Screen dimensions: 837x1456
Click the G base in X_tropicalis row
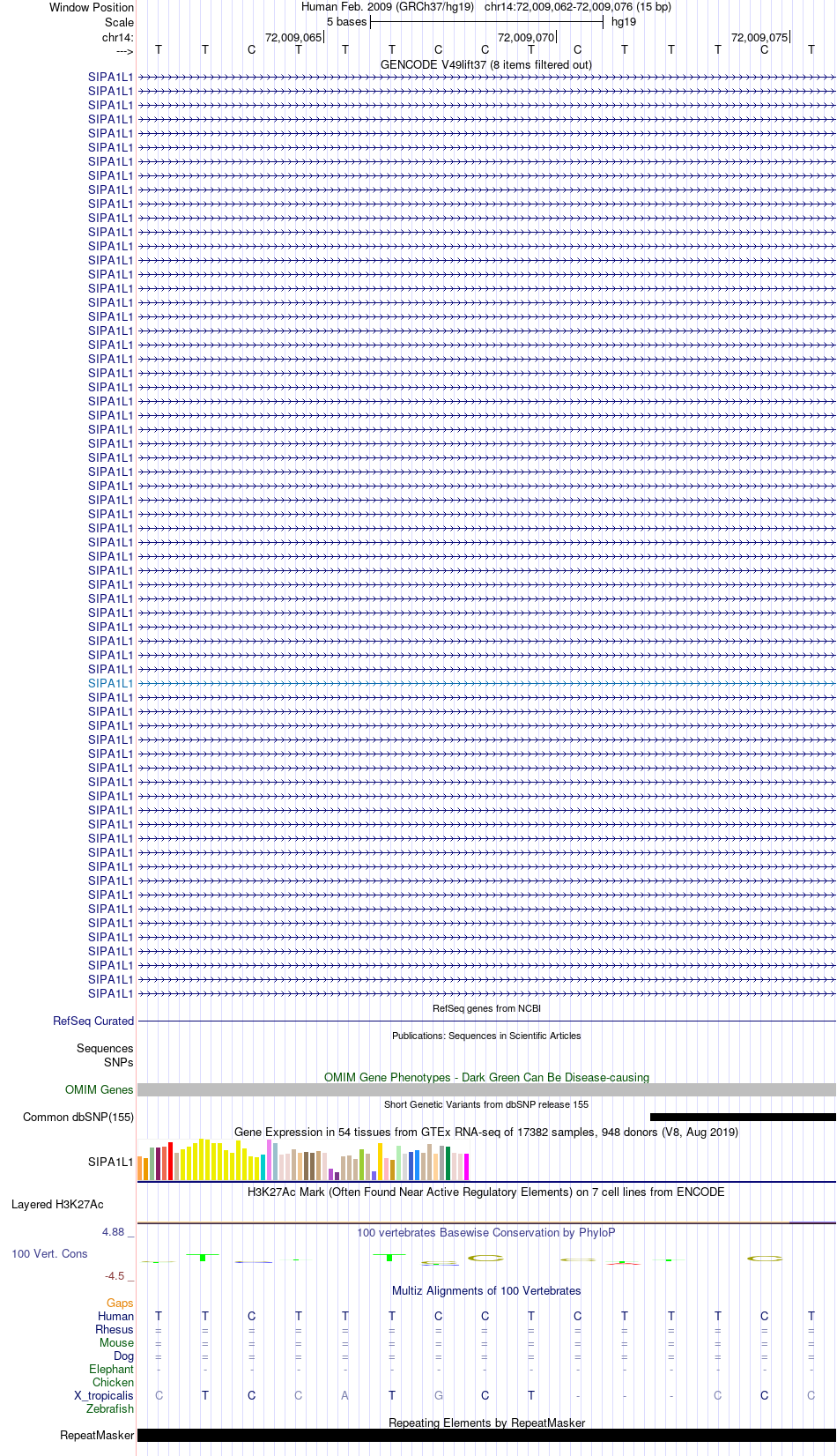pyautogui.click(x=439, y=1395)
